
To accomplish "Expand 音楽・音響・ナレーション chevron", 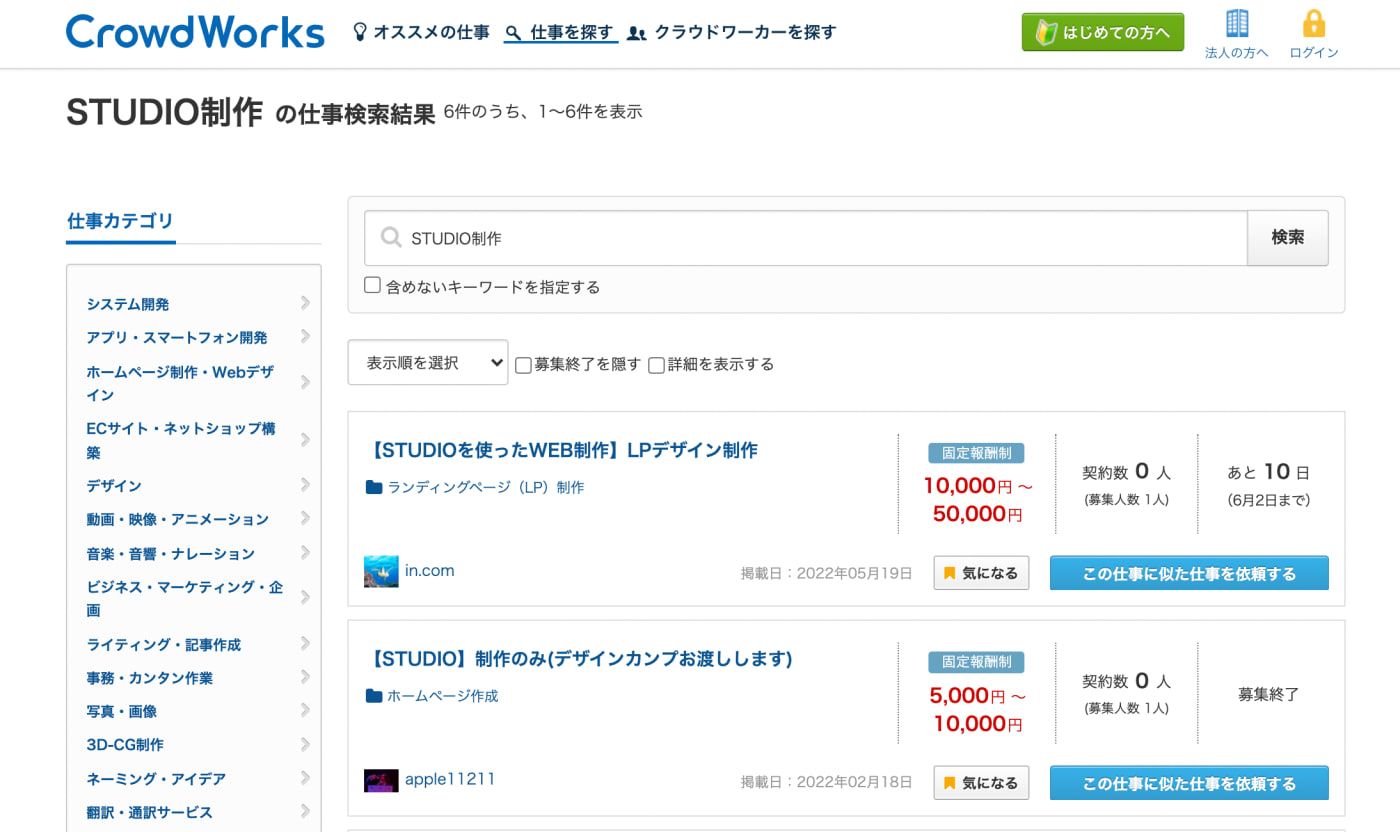I will pos(305,552).
